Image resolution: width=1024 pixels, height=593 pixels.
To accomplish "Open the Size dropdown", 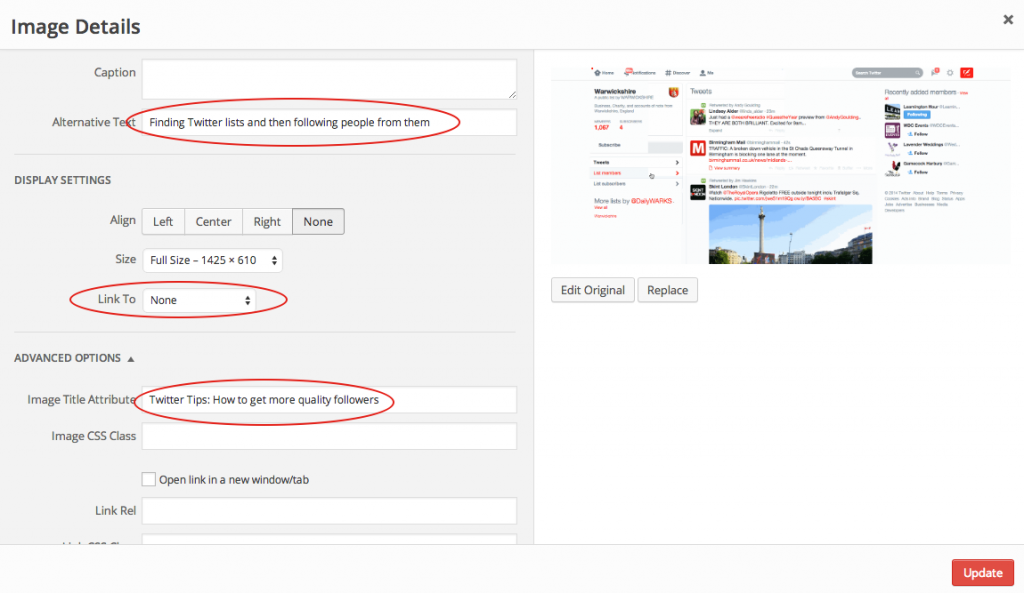I will tap(210, 259).
